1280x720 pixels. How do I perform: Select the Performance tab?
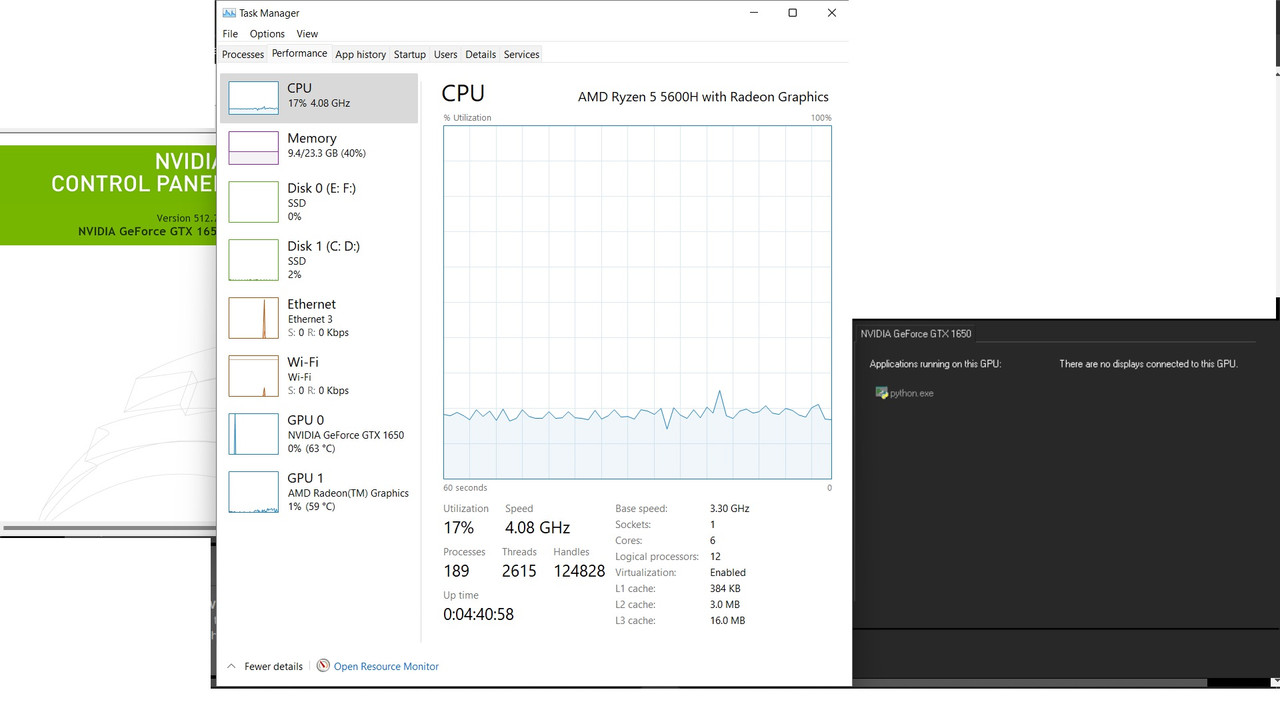[x=299, y=54]
